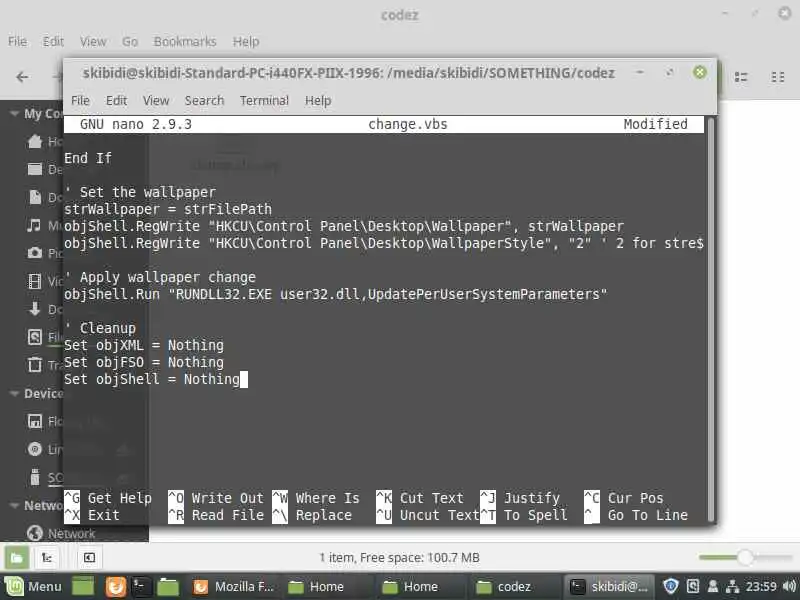Switch file manager to list view

[x=741, y=77]
